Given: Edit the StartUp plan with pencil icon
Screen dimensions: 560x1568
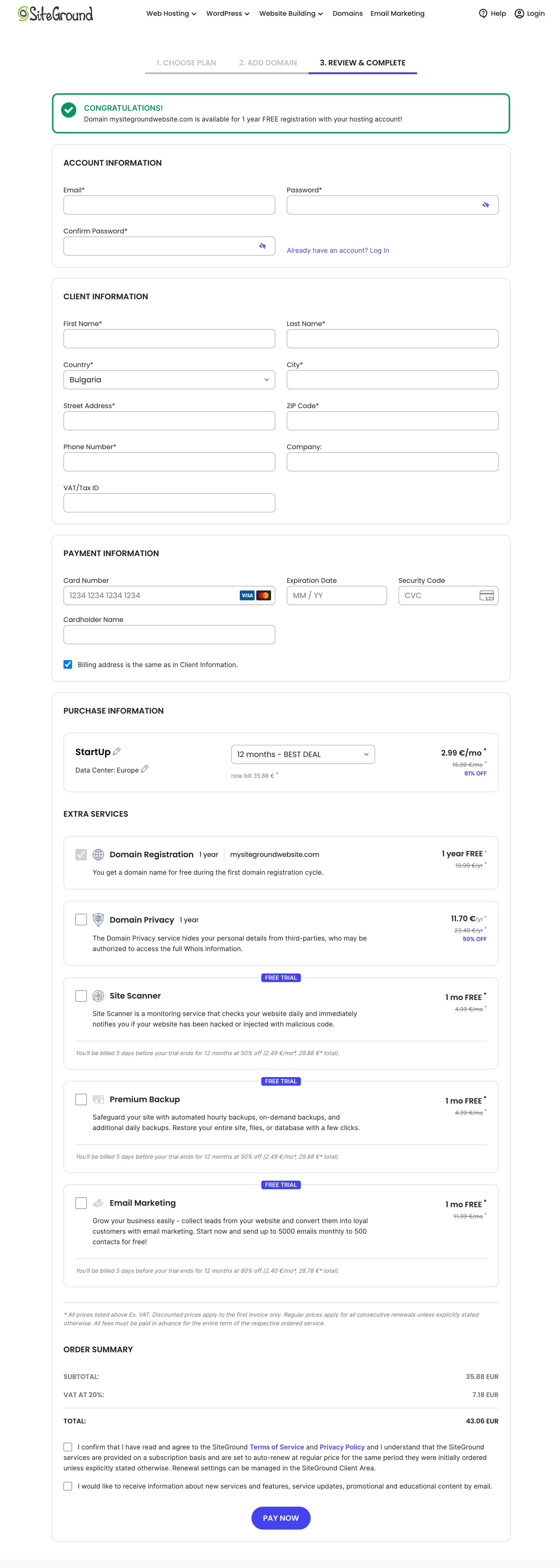Looking at the screenshot, I should (117, 752).
